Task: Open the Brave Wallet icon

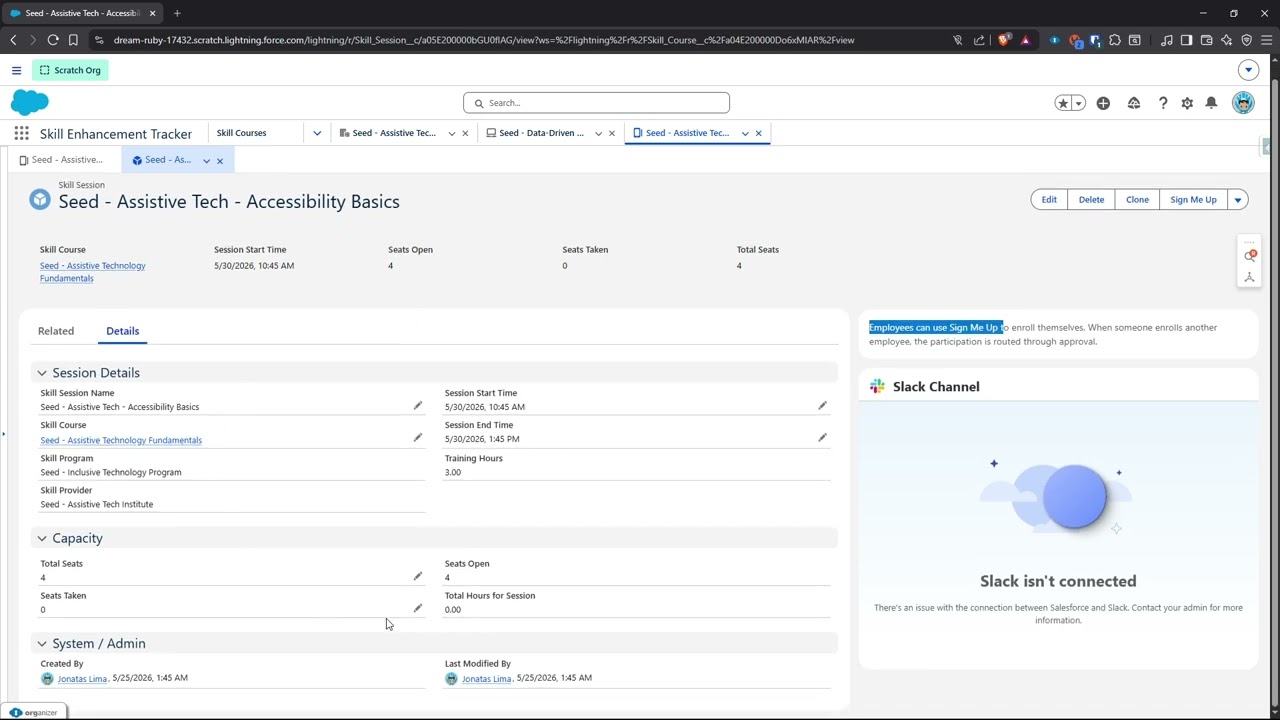Action: pos(1206,40)
